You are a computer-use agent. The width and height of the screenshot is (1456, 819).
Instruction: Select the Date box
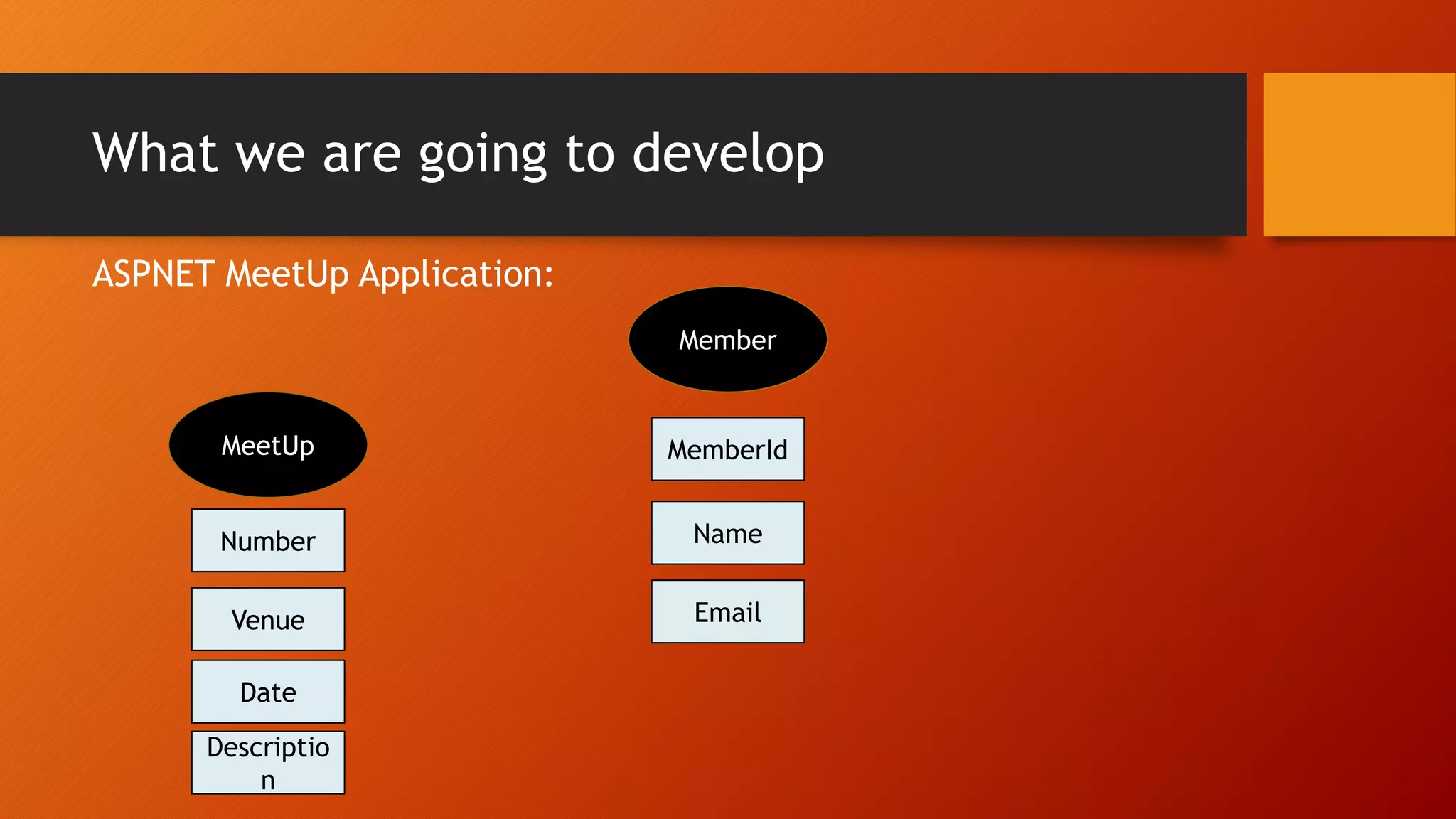click(x=268, y=692)
